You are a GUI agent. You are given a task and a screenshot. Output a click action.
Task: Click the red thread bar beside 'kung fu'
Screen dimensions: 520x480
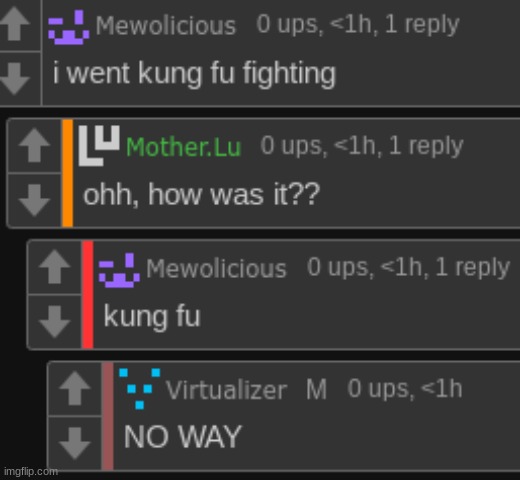pyautogui.click(x=88, y=295)
